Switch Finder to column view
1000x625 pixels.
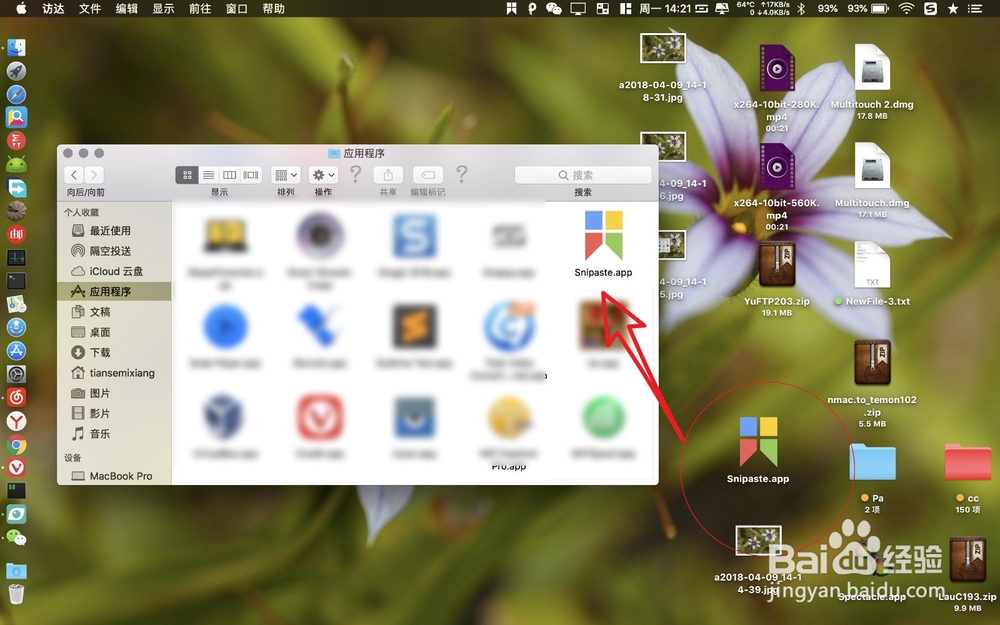230,175
